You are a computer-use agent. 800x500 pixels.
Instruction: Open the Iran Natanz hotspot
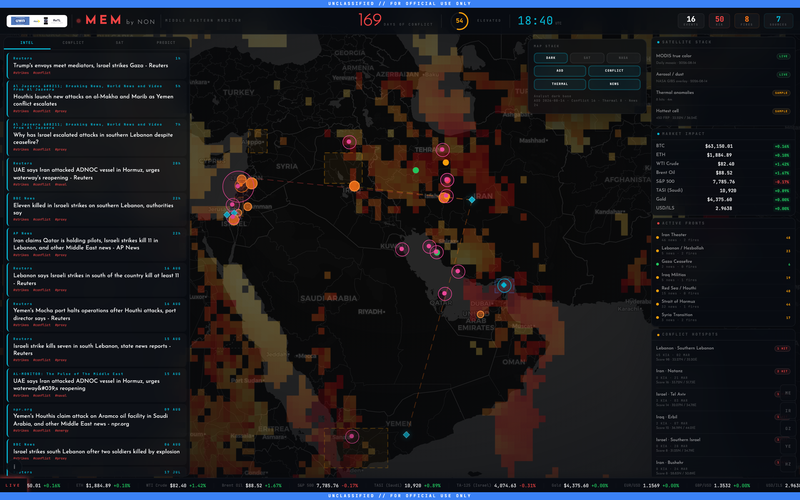click(x=723, y=376)
